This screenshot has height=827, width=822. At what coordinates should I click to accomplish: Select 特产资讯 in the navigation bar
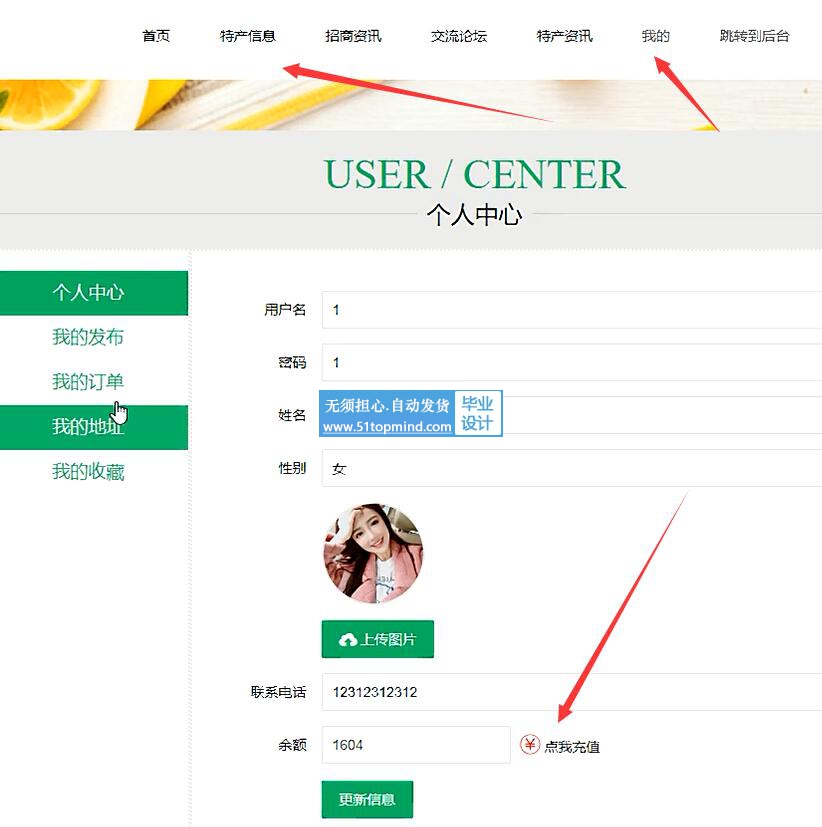pos(564,36)
